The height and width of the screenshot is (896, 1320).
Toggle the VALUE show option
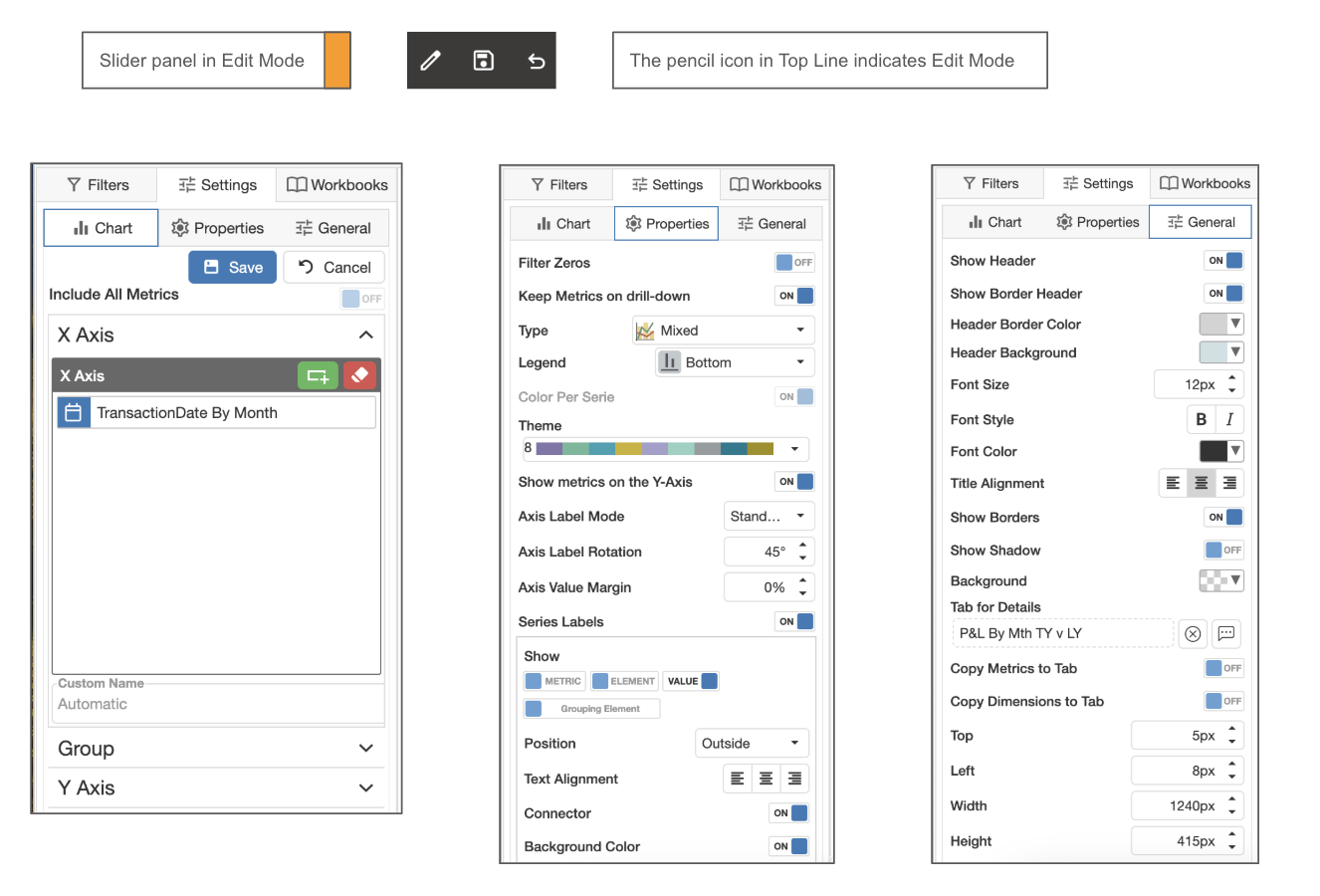(x=691, y=681)
